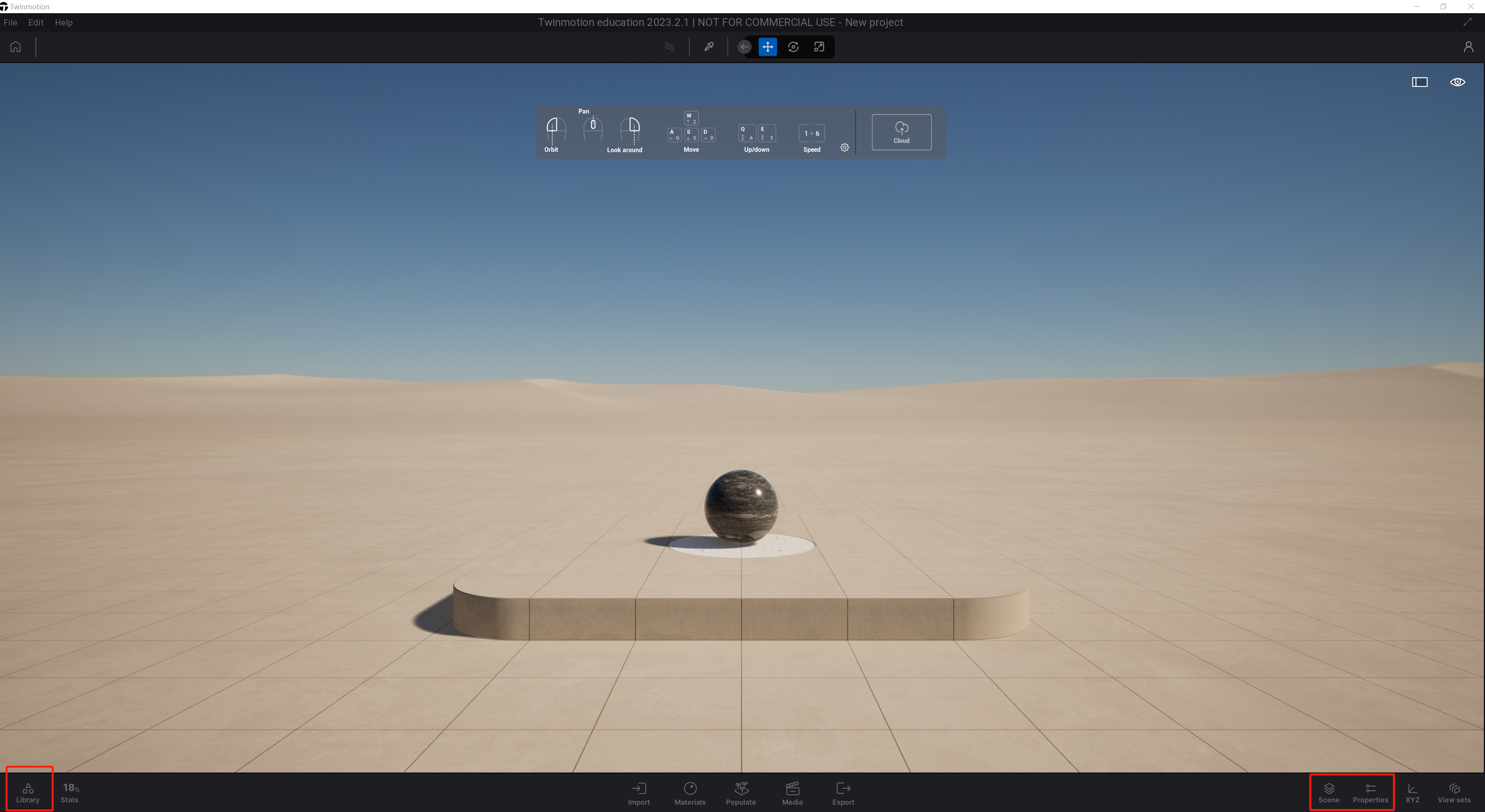This screenshot has width=1485, height=812.
Task: Open the user account icon
Action: click(x=1468, y=47)
